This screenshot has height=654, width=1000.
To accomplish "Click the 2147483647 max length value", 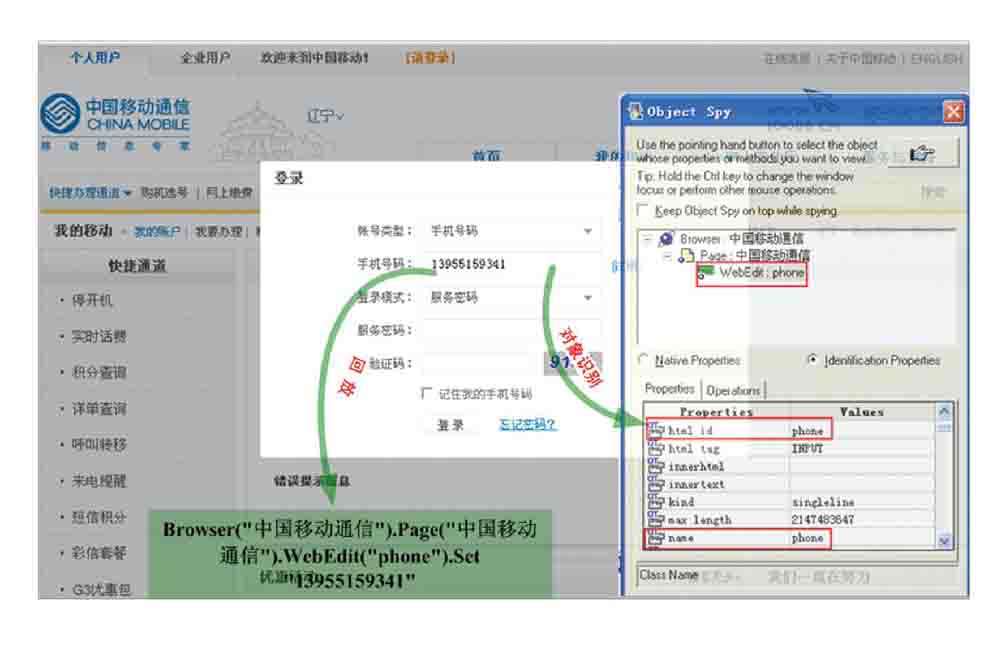I will 823,520.
